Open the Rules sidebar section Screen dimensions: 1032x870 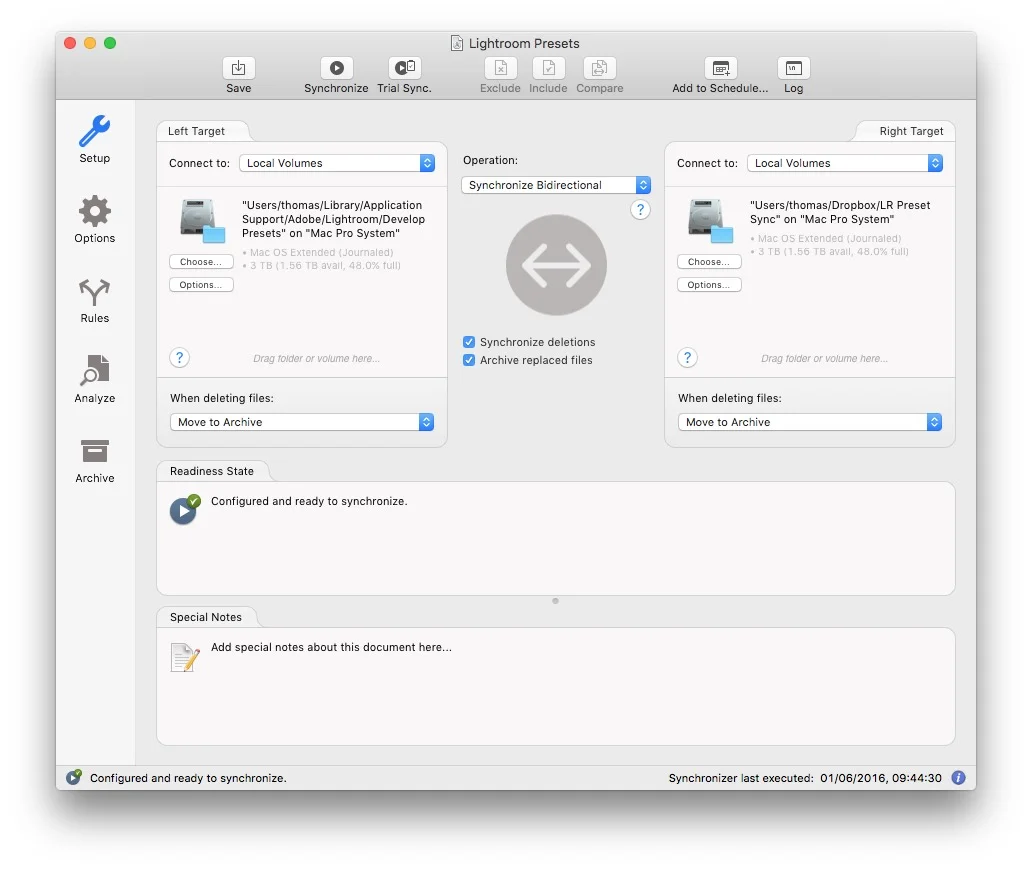click(x=95, y=300)
